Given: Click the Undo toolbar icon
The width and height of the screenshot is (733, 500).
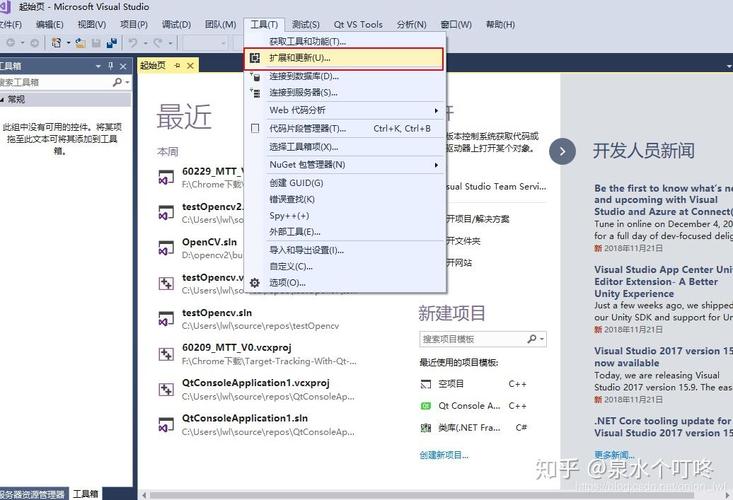Looking at the screenshot, I should click(x=133, y=43).
